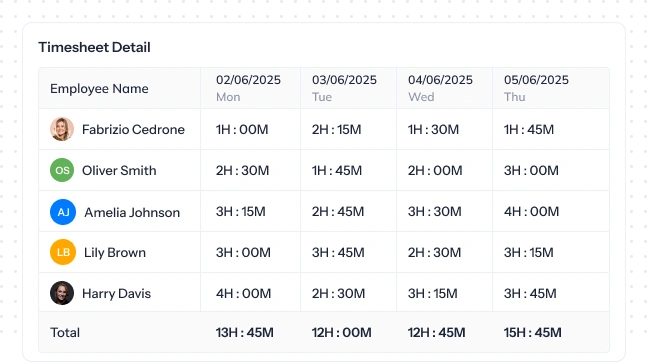
Task: Click Fabrizio Cedrone's profile photo avatar
Action: click(62, 129)
